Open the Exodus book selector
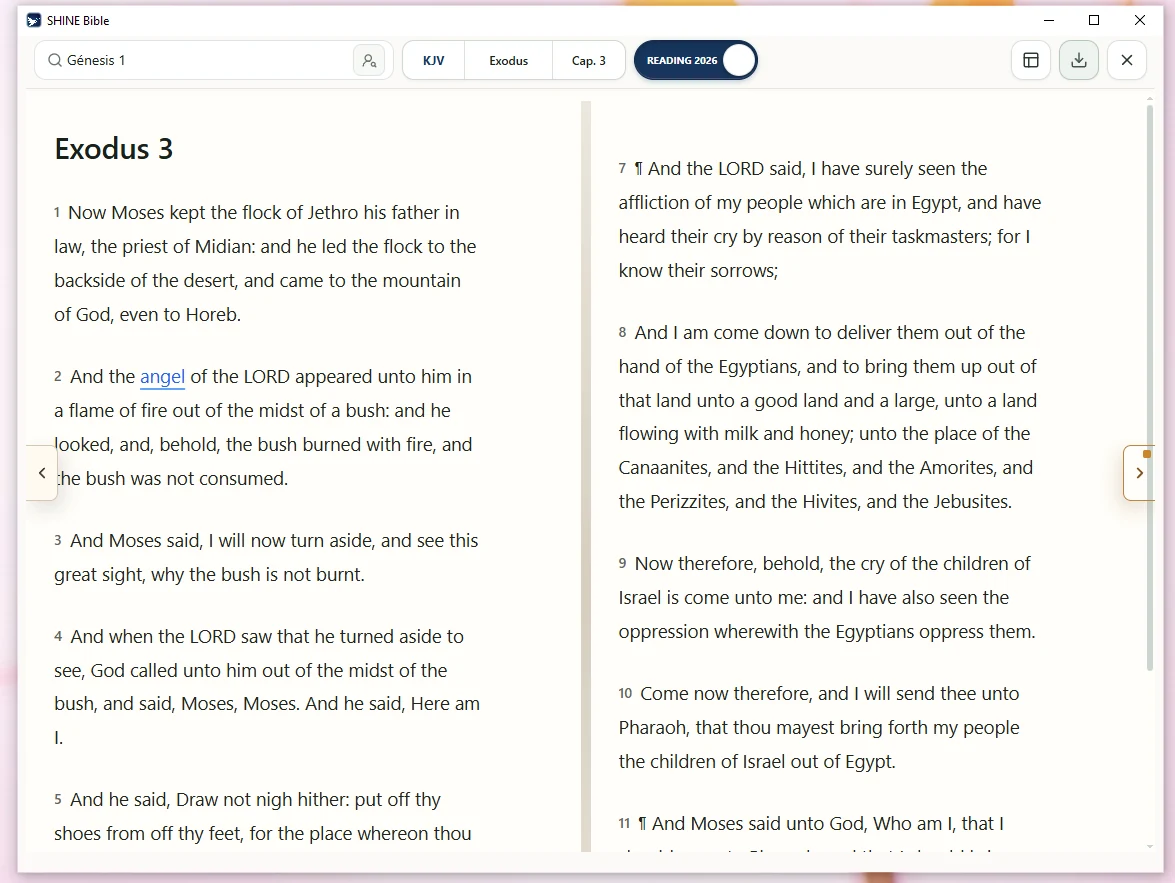This screenshot has height=883, width=1175. [509, 61]
